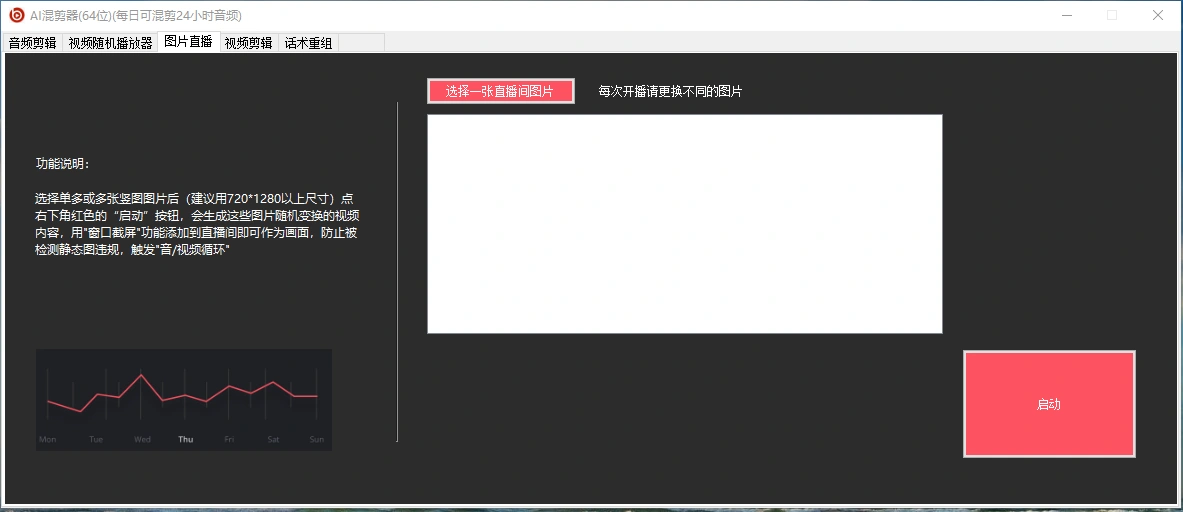The height and width of the screenshot is (512, 1183).
Task: Hit the red 启动 button
Action: tap(1049, 404)
